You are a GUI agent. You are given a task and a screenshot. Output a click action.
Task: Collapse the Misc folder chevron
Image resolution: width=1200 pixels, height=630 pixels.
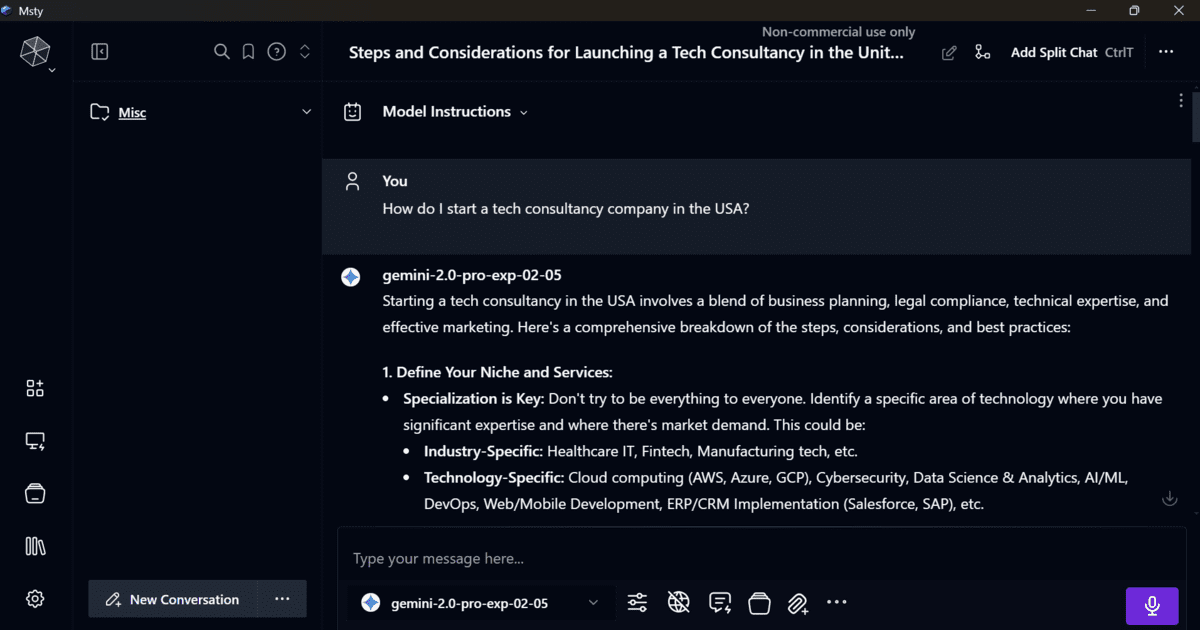click(x=307, y=112)
